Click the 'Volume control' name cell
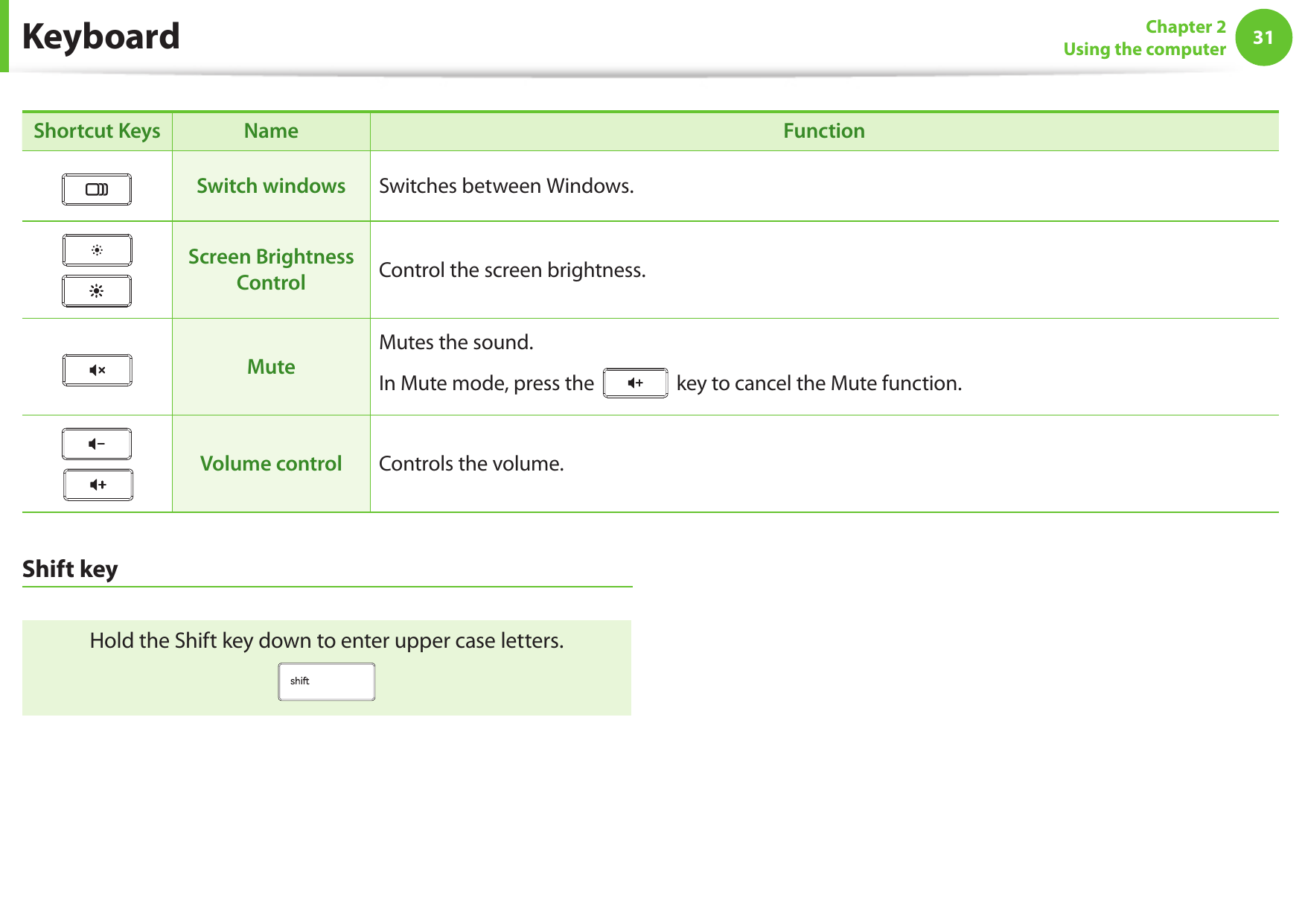Image resolution: width=1302 pixels, height=924 pixels. (271, 464)
